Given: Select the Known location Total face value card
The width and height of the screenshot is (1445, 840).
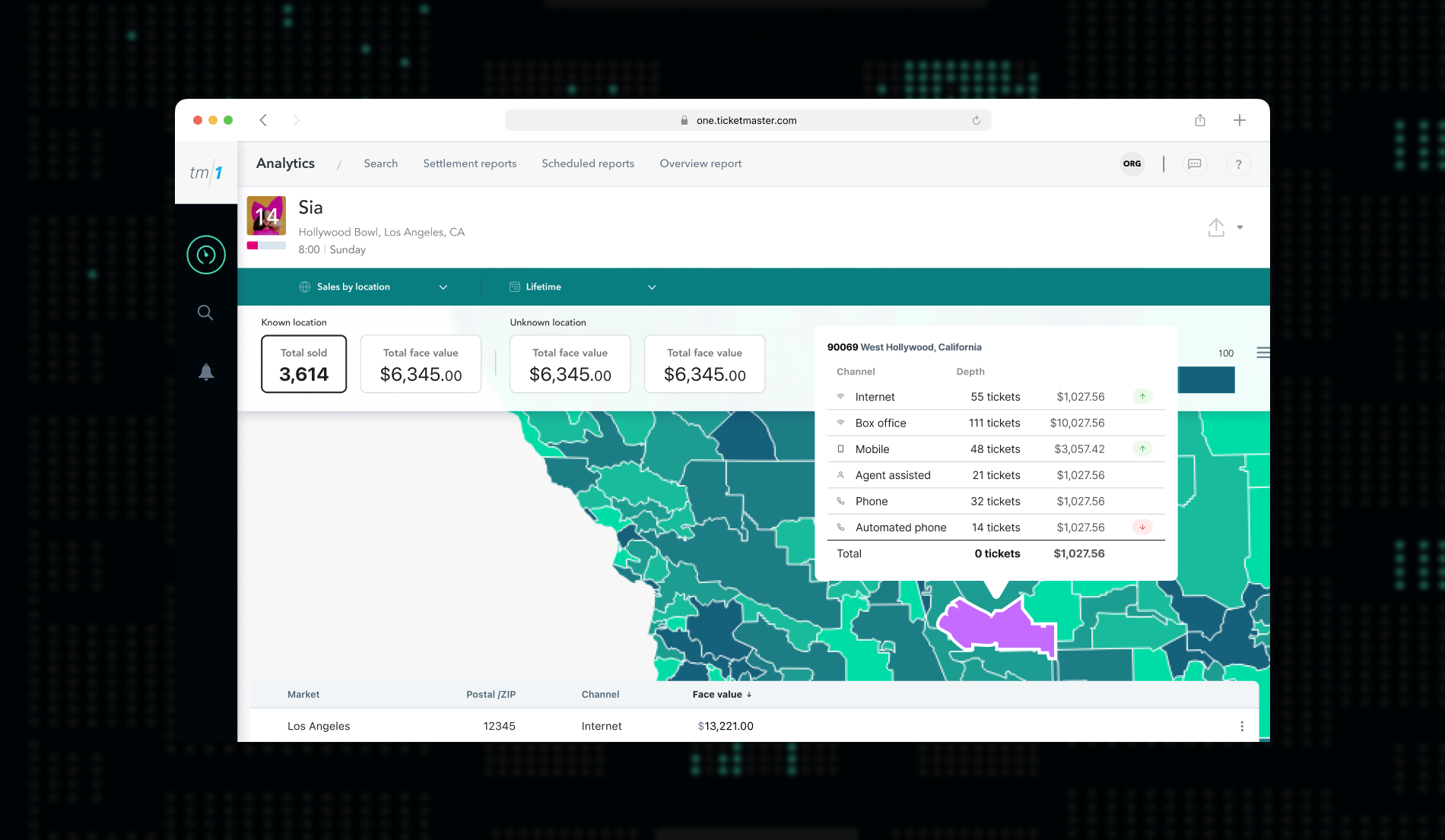Looking at the screenshot, I should (421, 364).
